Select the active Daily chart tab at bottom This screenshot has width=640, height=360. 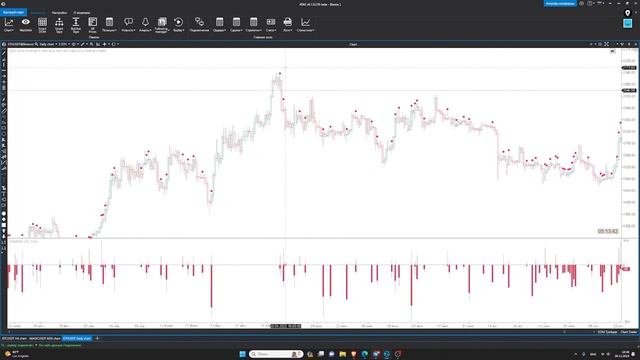pyautogui.click(x=77, y=338)
